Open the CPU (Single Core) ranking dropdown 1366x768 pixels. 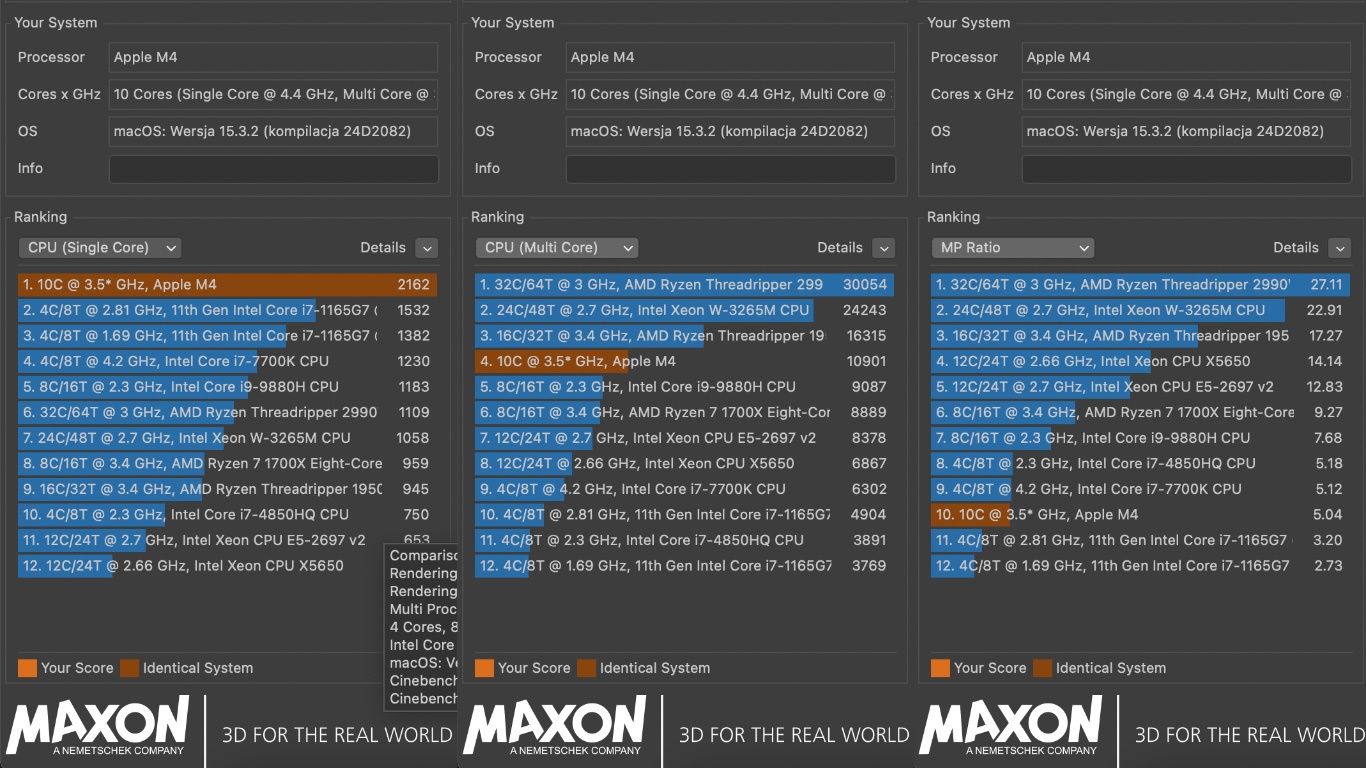(x=100, y=248)
